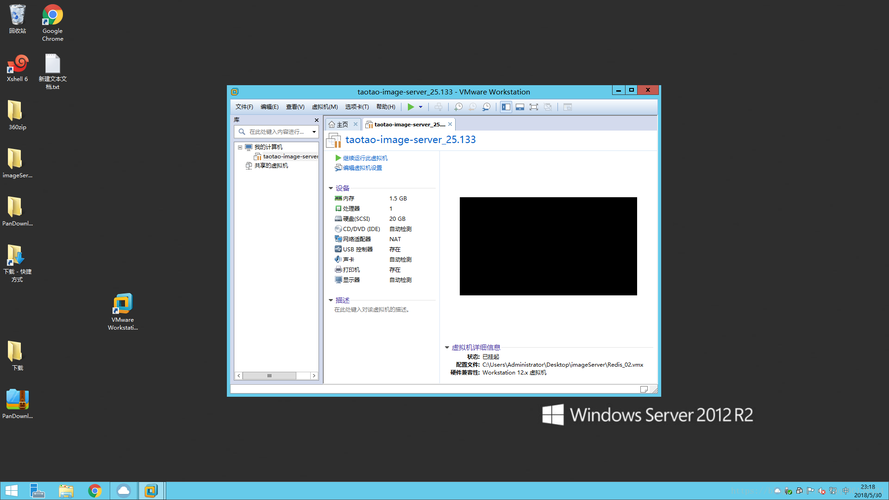Click the console view toolbar icon
This screenshot has width=889, height=500.
pos(568,107)
